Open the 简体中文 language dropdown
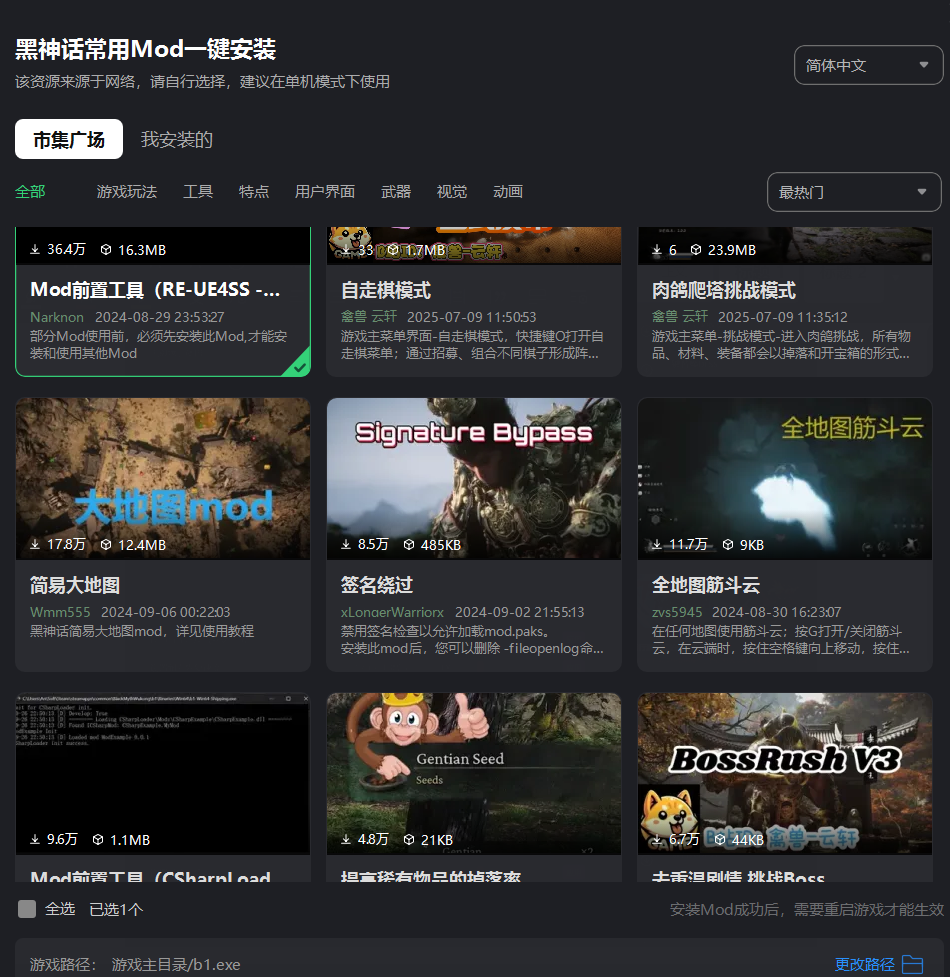The image size is (950, 977). point(867,66)
